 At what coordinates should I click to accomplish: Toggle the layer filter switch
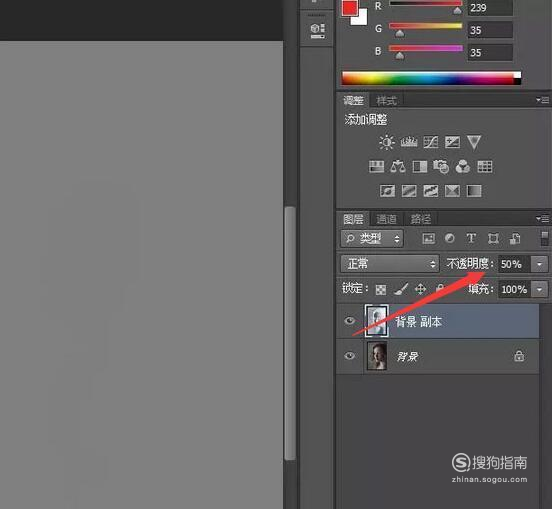click(545, 238)
